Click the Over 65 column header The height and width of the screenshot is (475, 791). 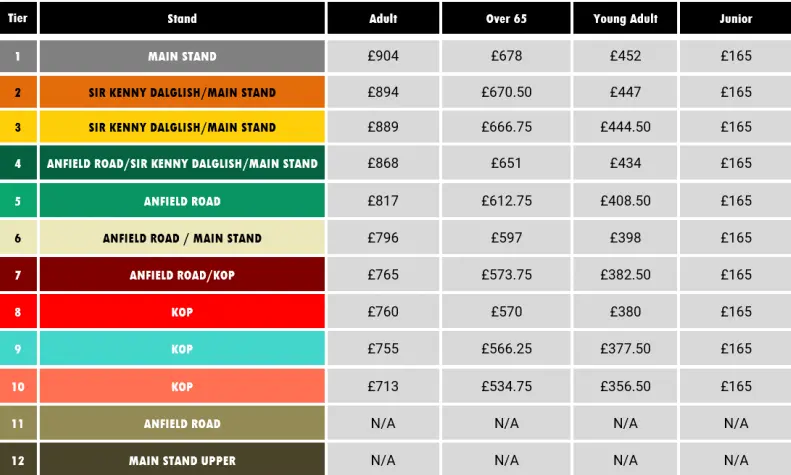[x=506, y=19]
